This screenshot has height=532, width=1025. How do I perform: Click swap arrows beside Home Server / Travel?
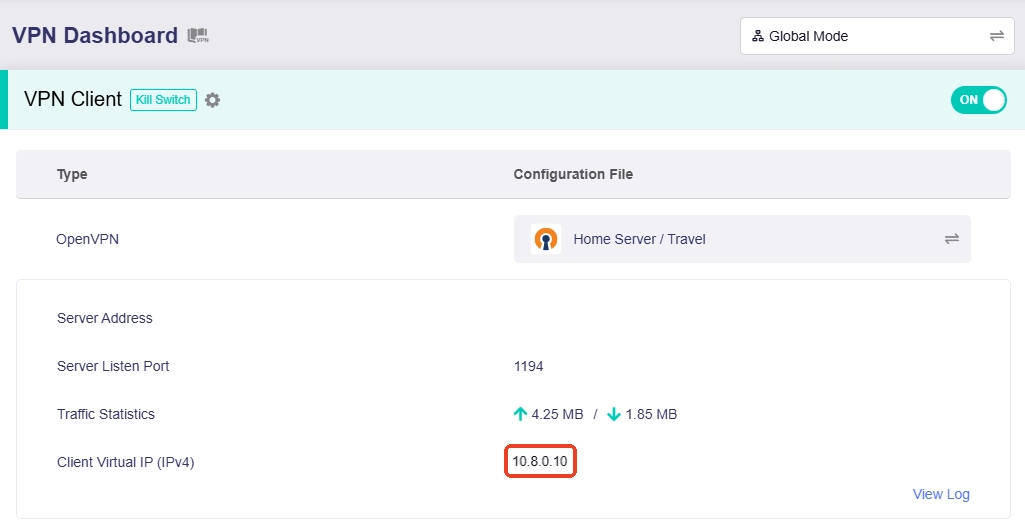(951, 239)
